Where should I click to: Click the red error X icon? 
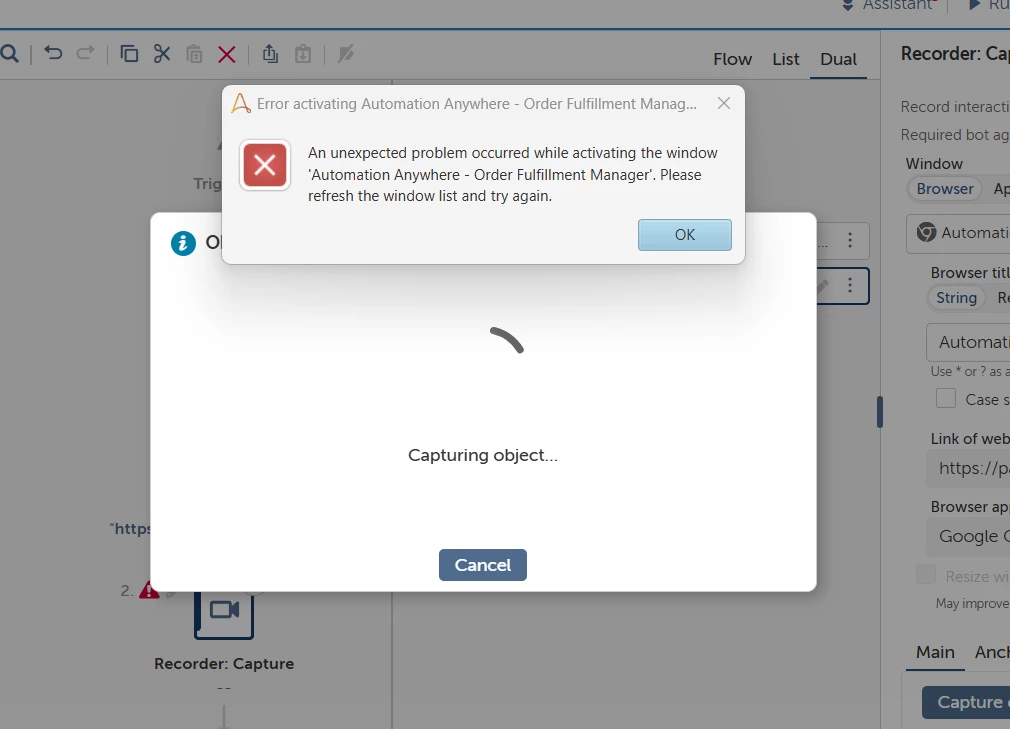coord(265,166)
